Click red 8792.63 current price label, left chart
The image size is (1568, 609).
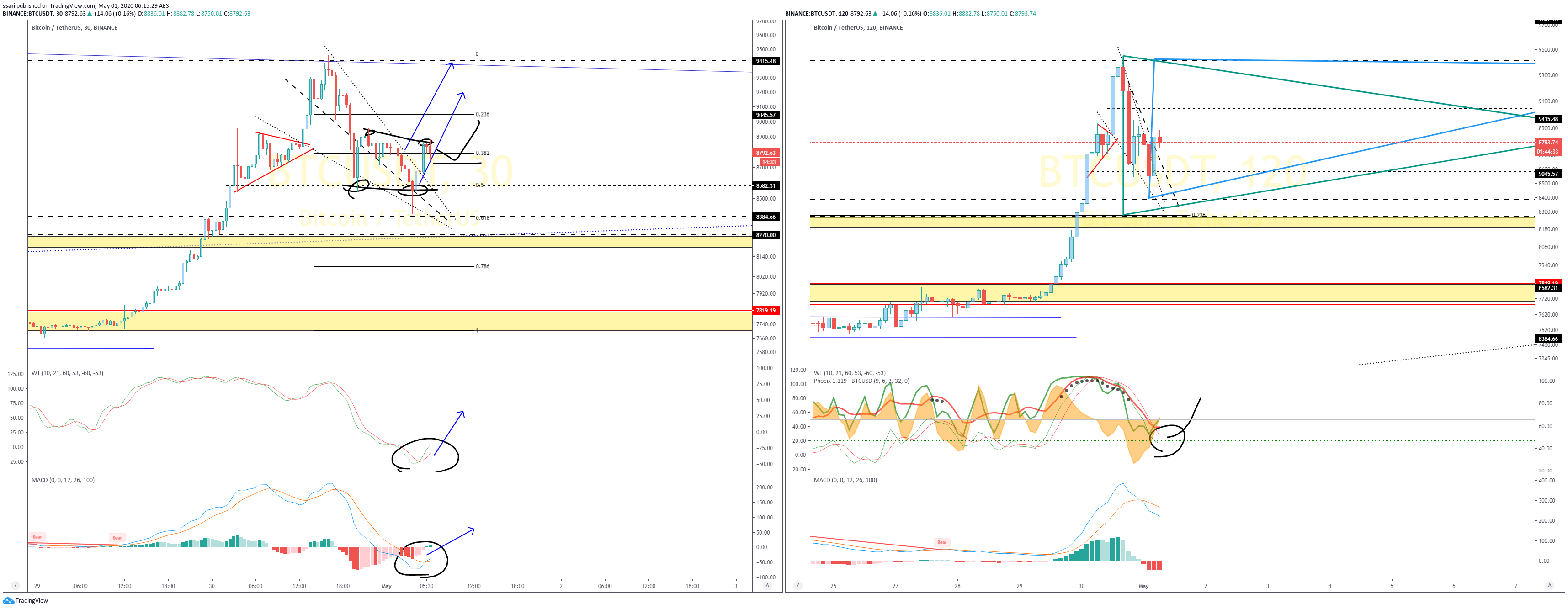[x=766, y=154]
